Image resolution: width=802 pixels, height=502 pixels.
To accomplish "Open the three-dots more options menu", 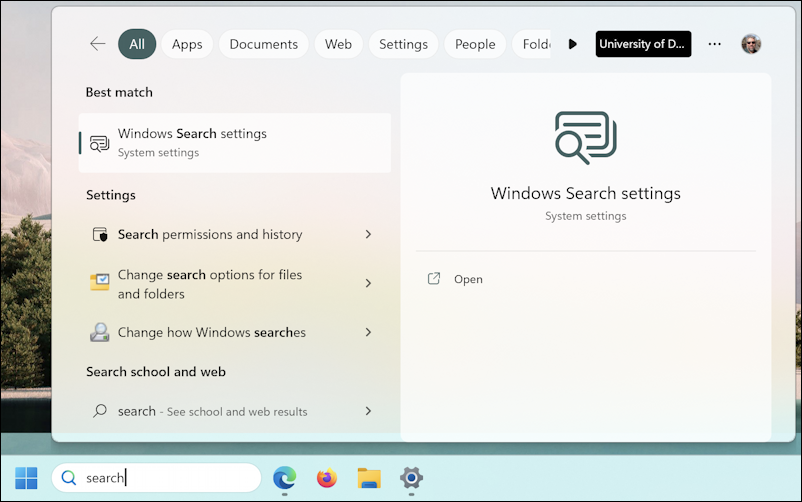I will (714, 44).
